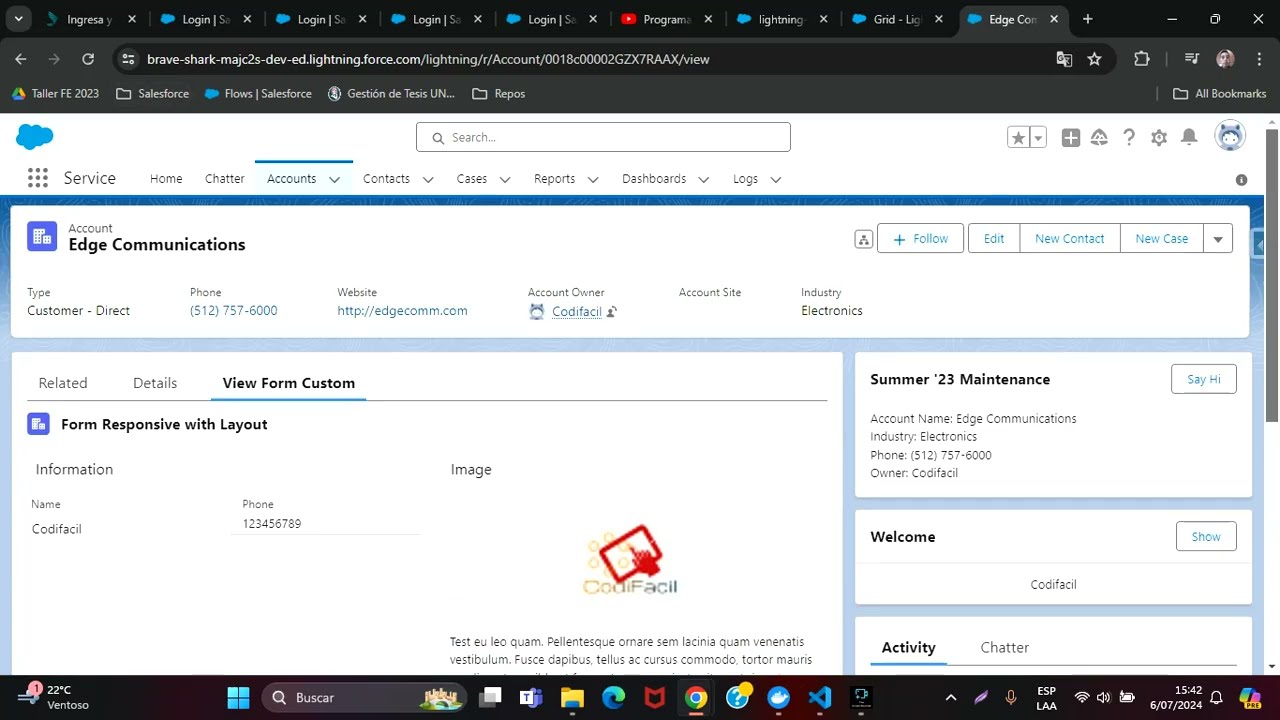Open the Codifacil account owner link
Image resolution: width=1280 pixels, height=720 pixels.
(x=577, y=312)
